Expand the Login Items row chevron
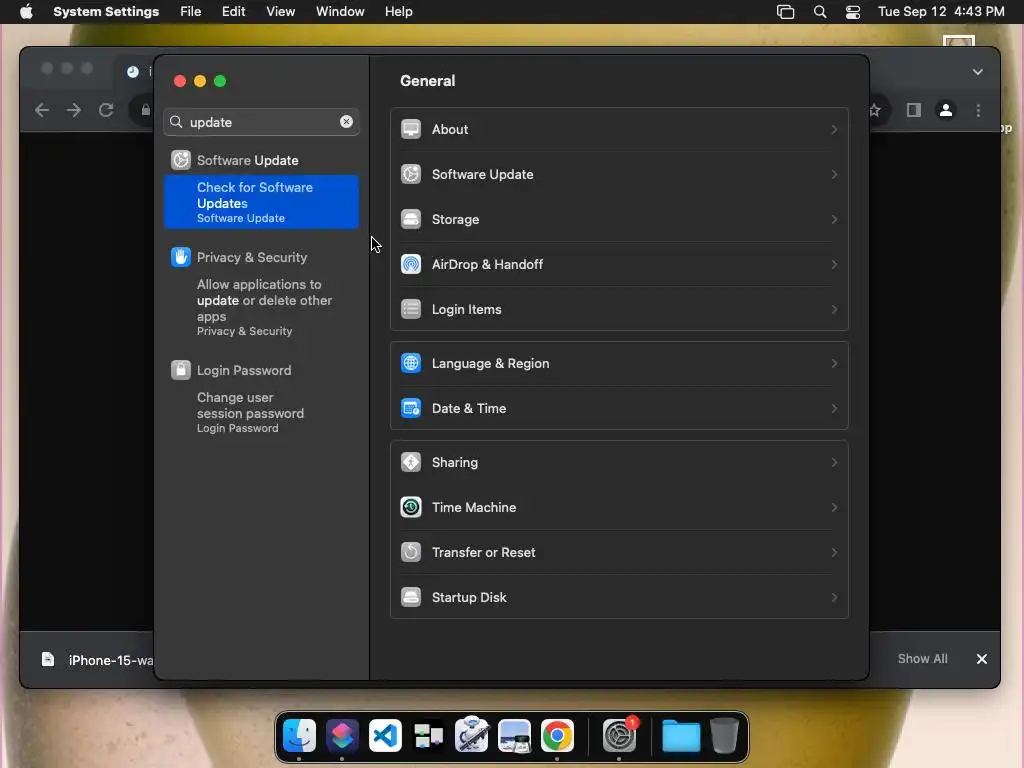 click(834, 310)
